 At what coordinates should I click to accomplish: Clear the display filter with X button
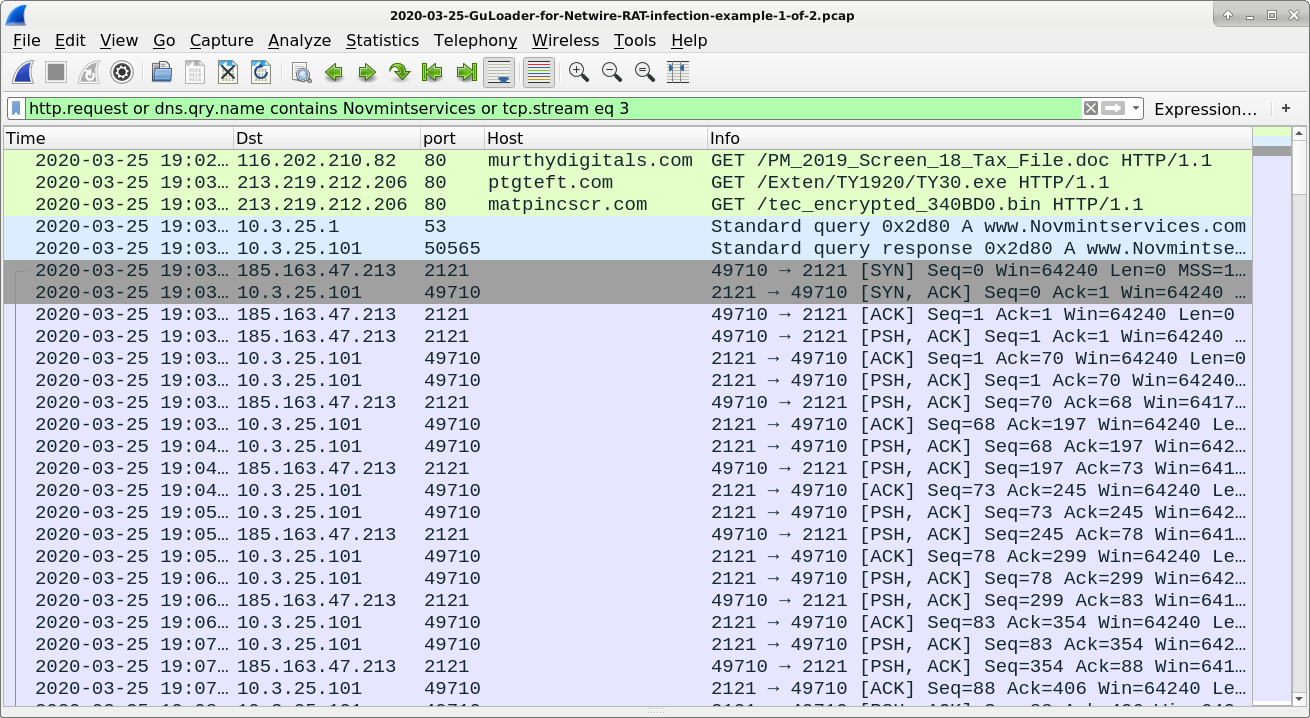click(1089, 108)
